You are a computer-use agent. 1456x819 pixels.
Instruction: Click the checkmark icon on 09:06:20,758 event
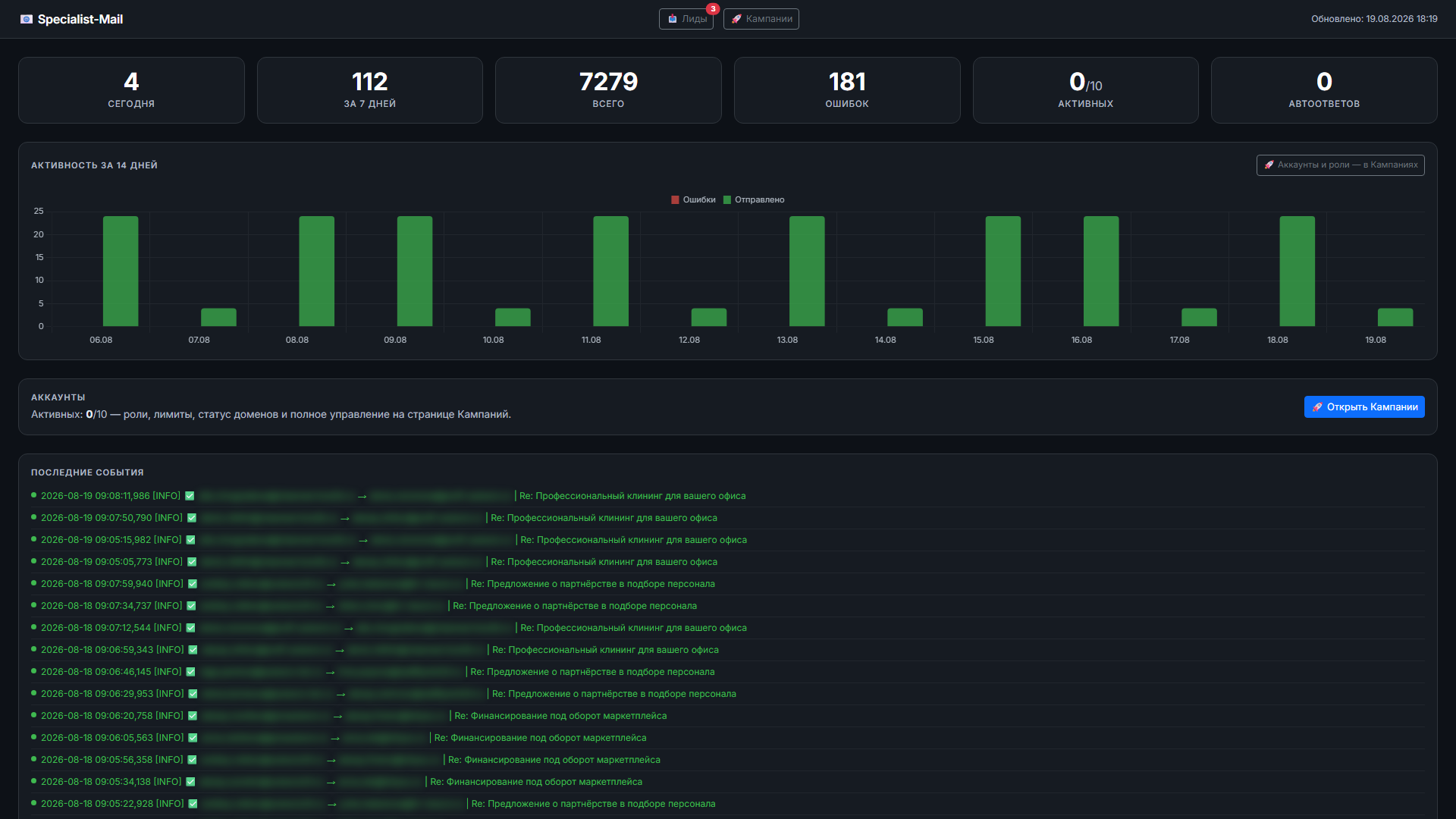pyautogui.click(x=193, y=716)
